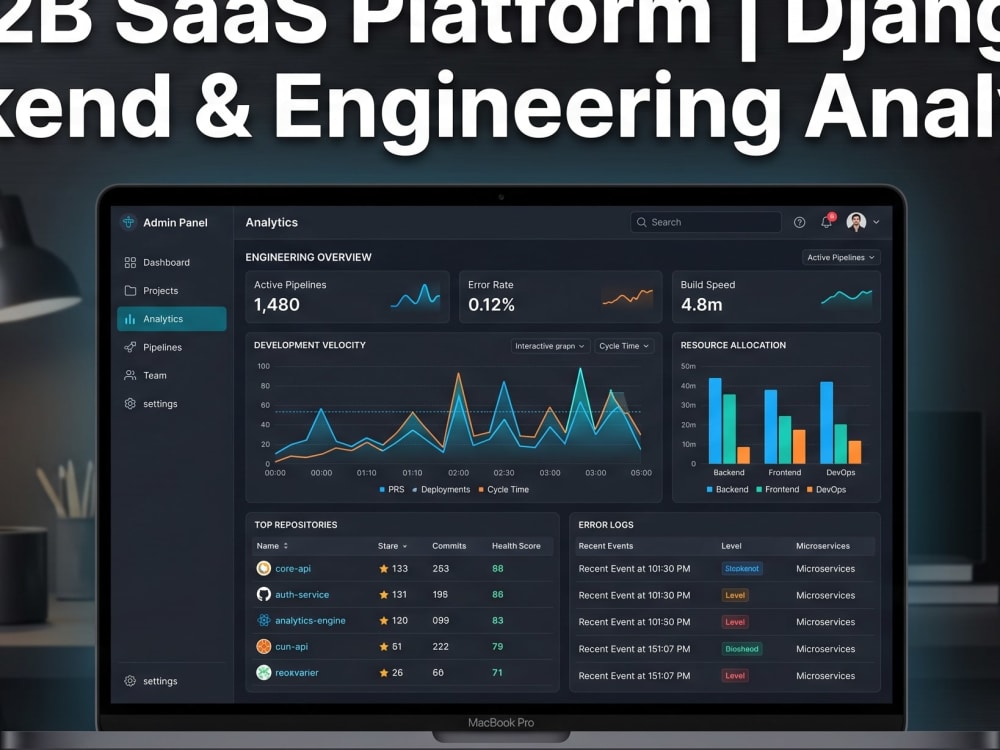This screenshot has width=1000, height=750.
Task: Click the star icon for core-api
Action: 383,568
